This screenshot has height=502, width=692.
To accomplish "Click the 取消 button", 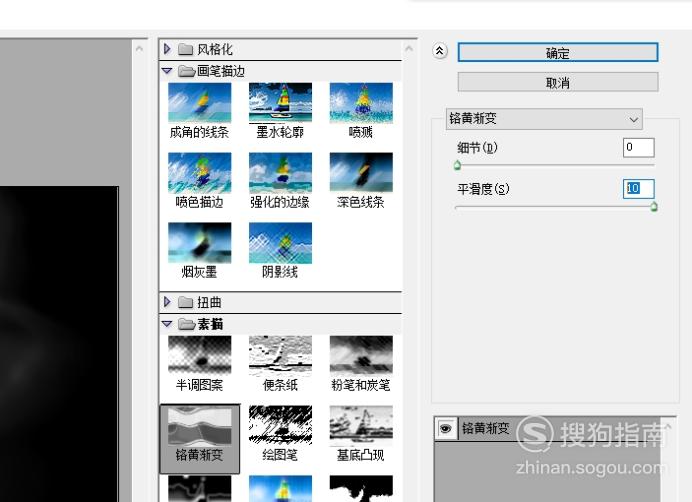I will 558,82.
